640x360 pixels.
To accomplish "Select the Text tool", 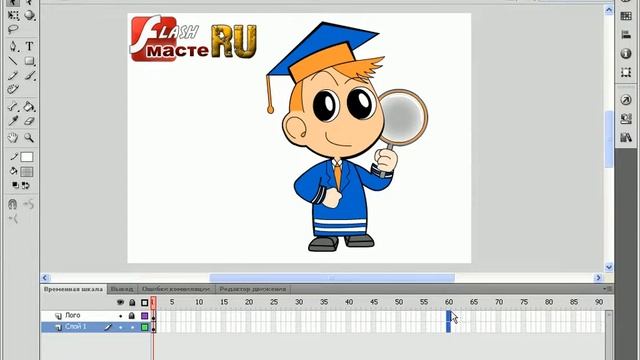I will (x=29, y=46).
